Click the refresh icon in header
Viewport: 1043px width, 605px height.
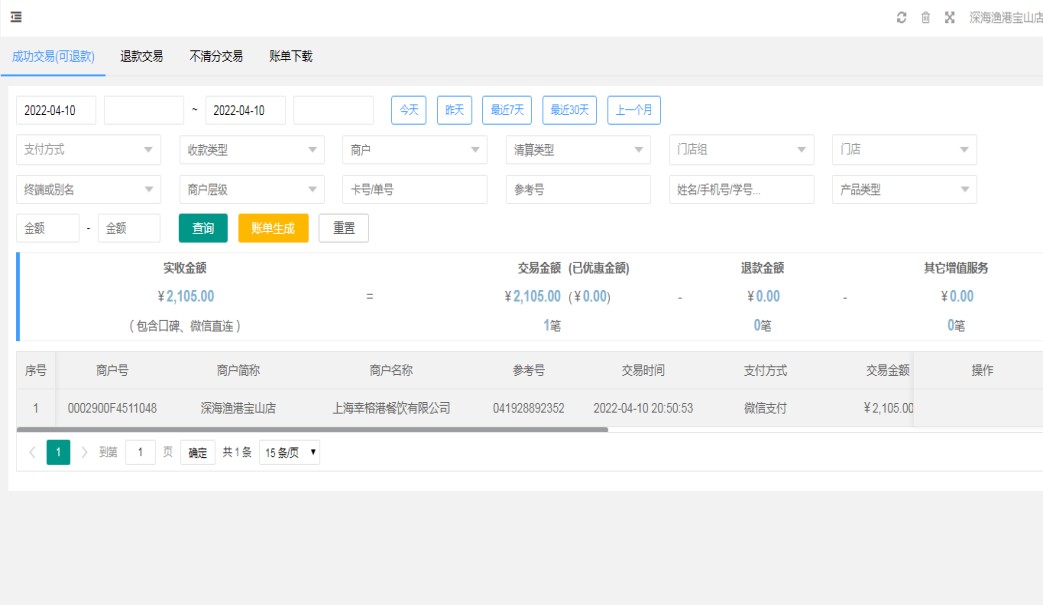[x=901, y=18]
